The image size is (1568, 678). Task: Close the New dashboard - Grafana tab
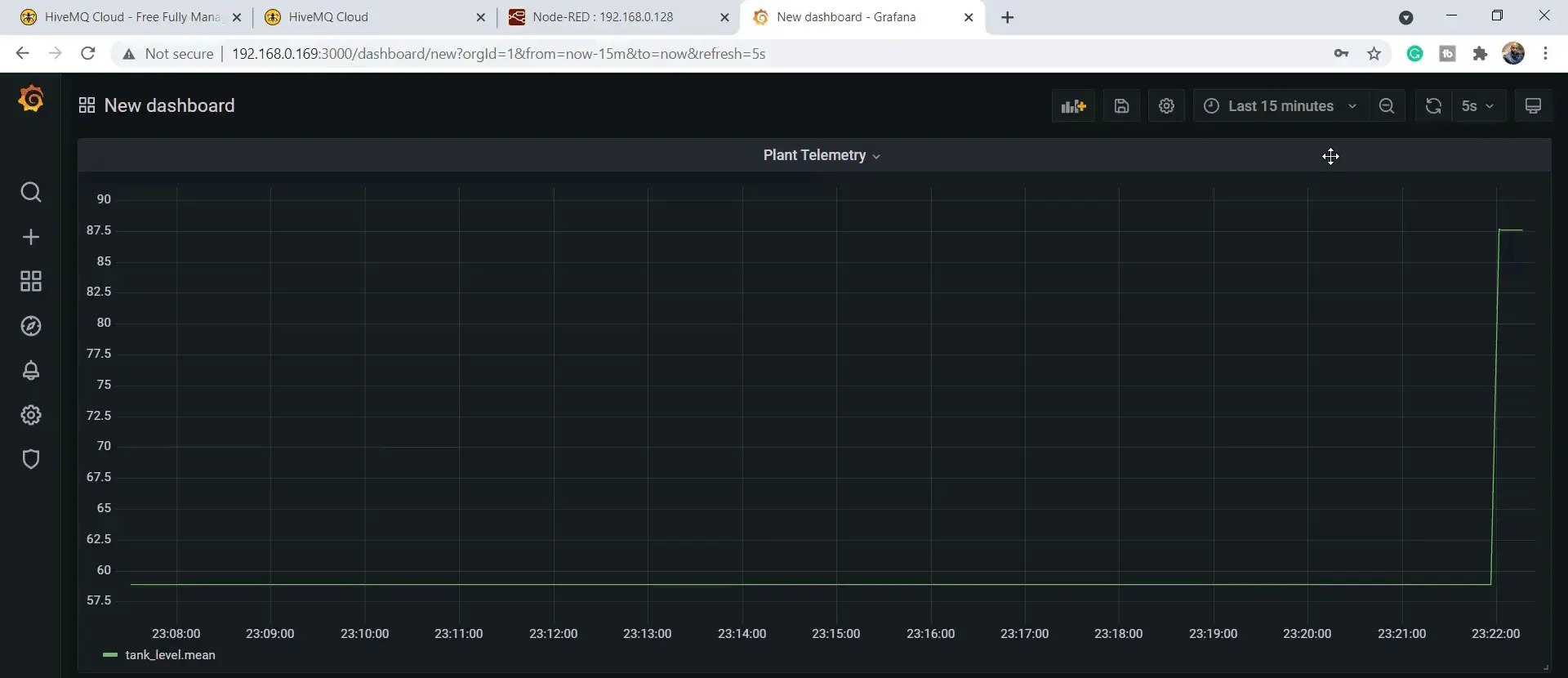point(969,17)
